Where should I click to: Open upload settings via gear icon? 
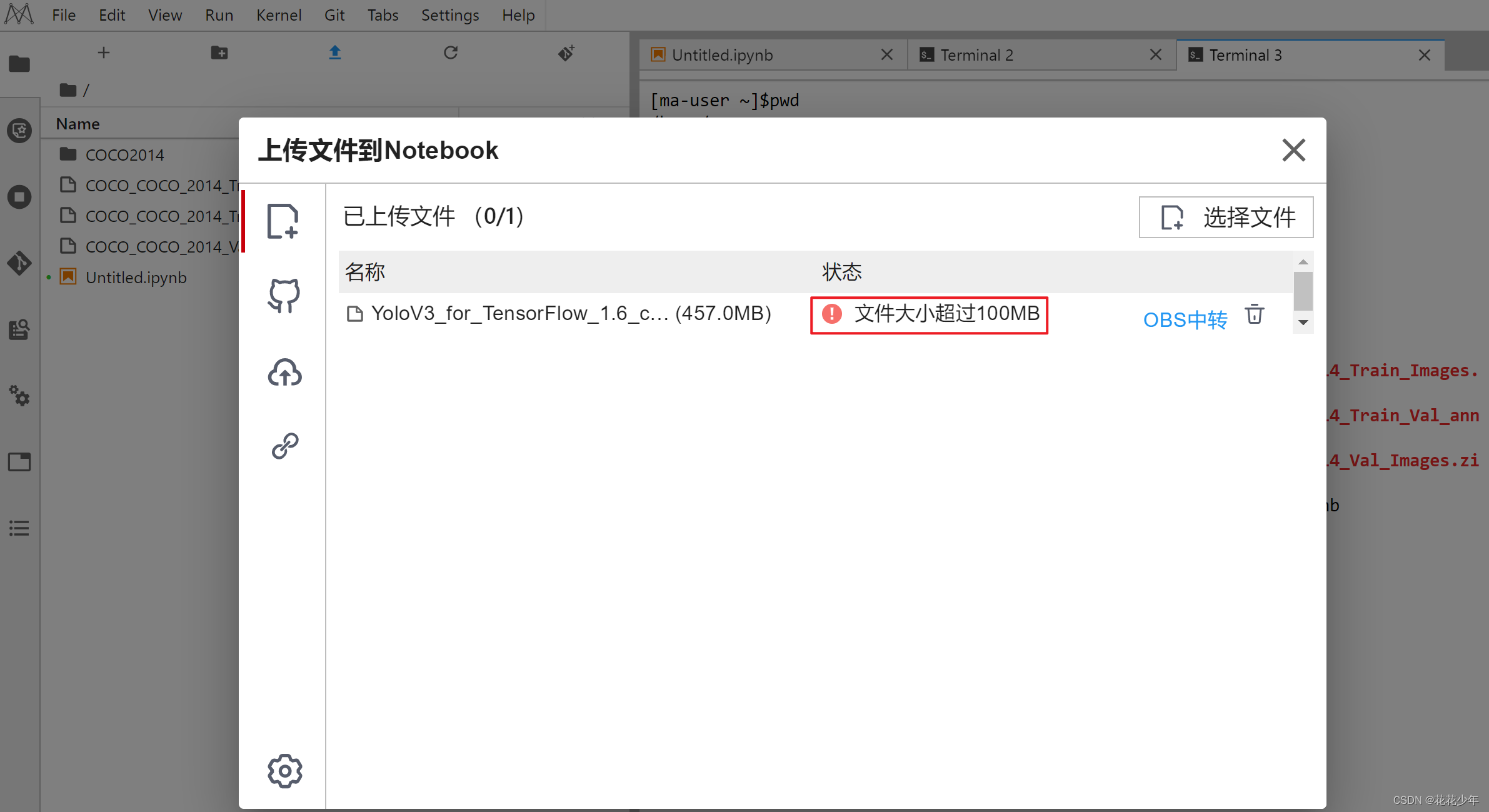284,771
